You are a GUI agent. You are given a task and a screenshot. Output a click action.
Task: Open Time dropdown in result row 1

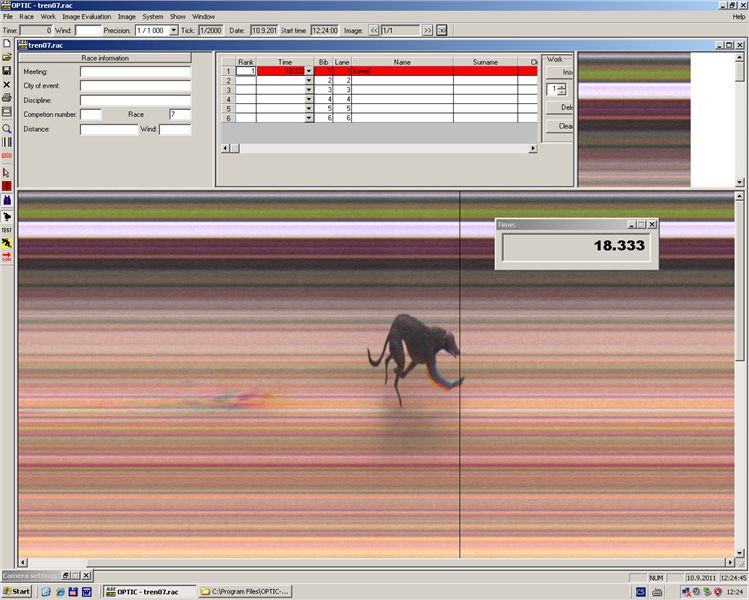[x=309, y=71]
